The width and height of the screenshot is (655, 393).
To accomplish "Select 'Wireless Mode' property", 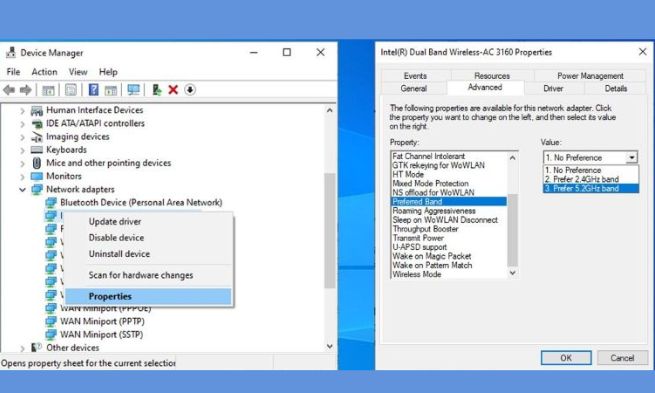I will pyautogui.click(x=417, y=274).
